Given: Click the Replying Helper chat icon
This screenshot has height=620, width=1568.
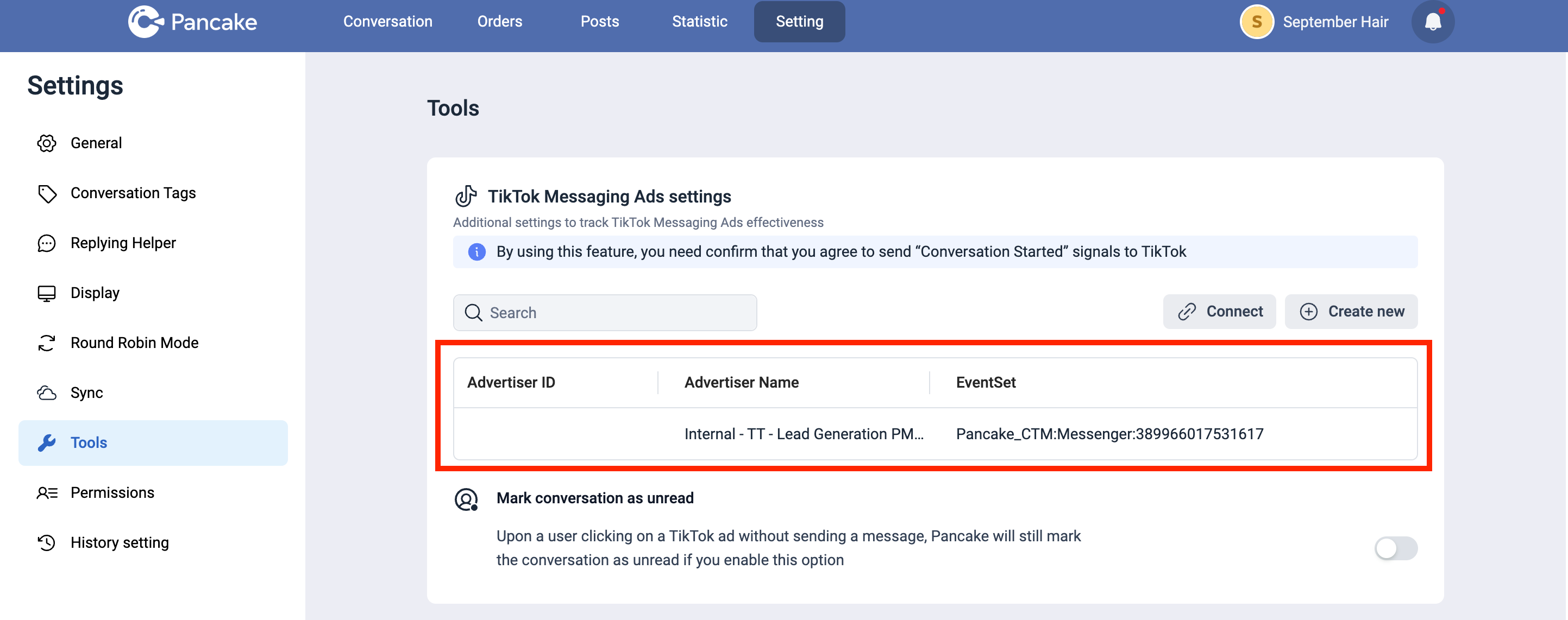Looking at the screenshot, I should [x=47, y=243].
